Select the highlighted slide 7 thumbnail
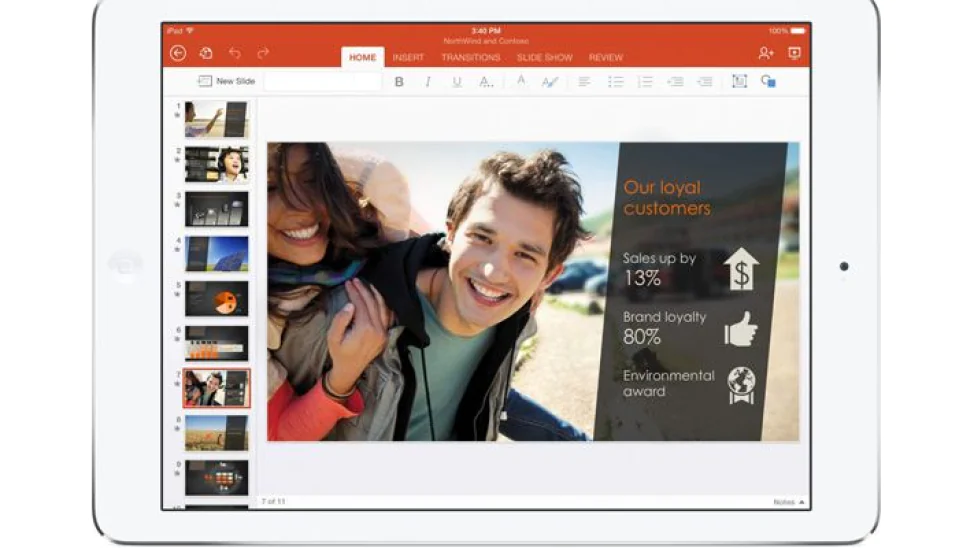 click(x=216, y=388)
